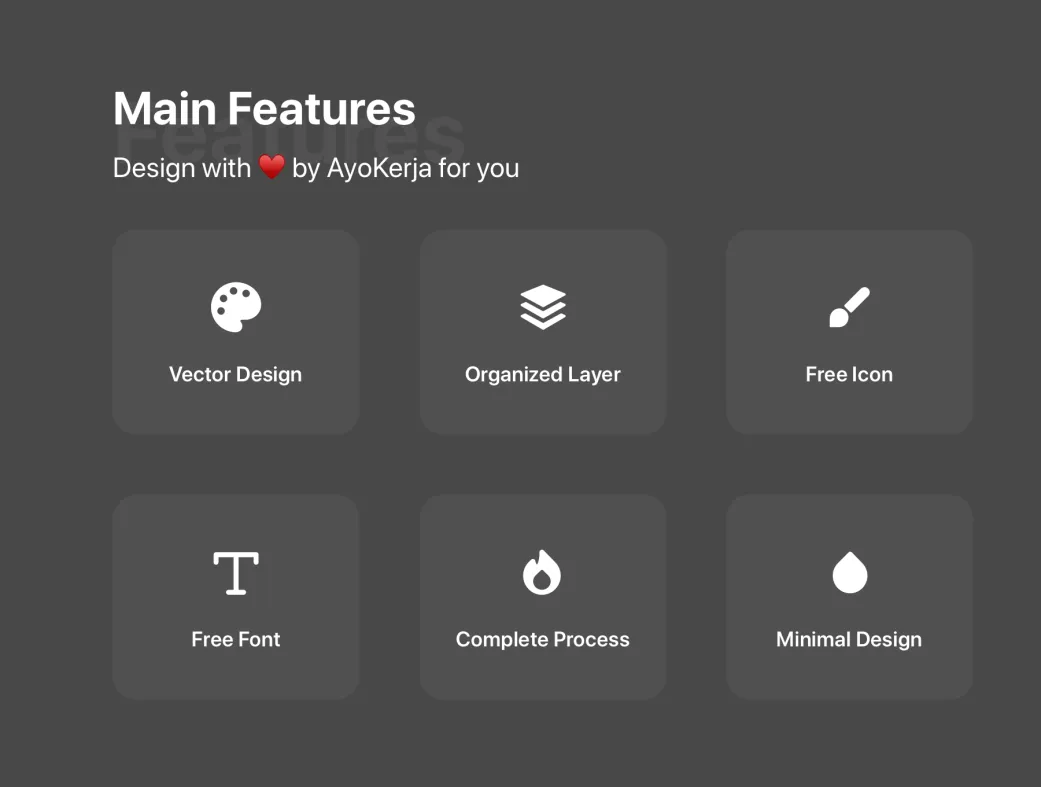Image resolution: width=1041 pixels, height=787 pixels.
Task: Open the Complete Process feature card
Action: point(543,596)
